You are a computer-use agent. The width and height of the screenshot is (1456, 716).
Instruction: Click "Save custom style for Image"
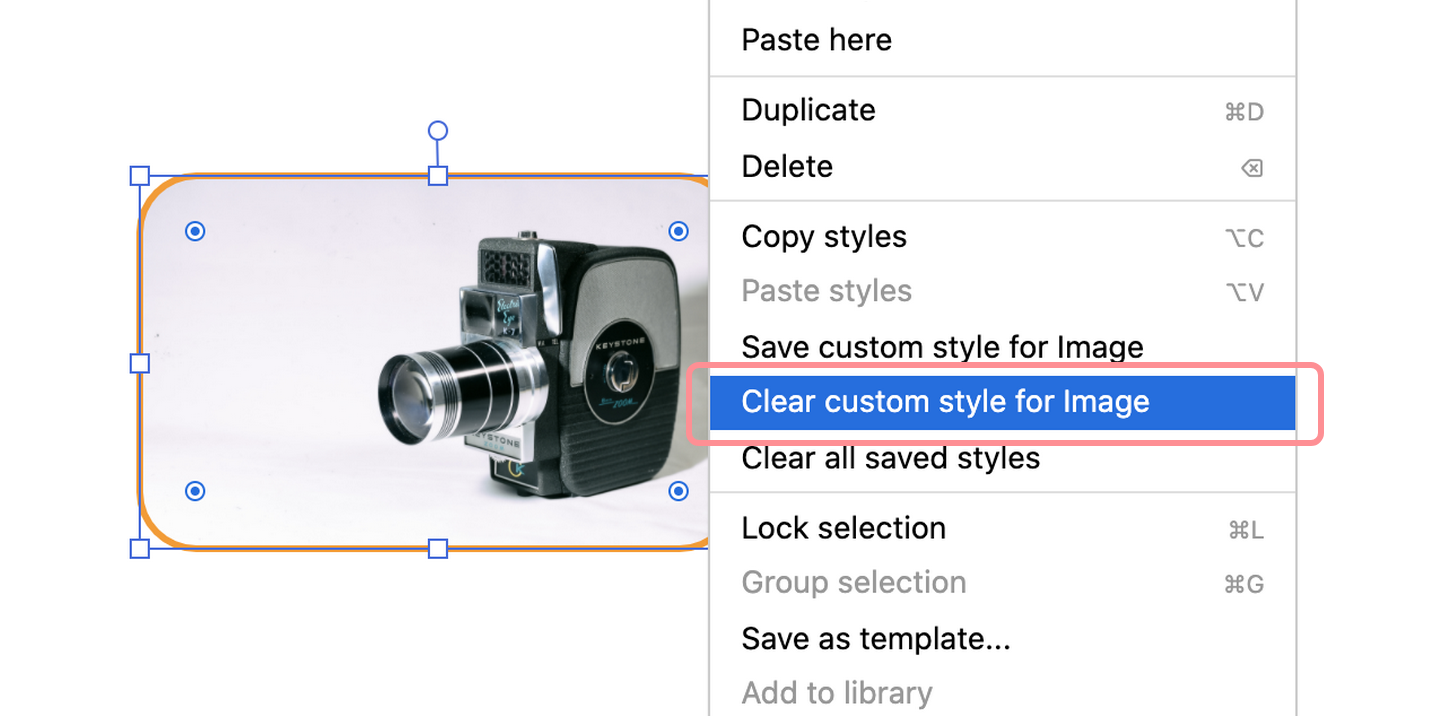942,347
